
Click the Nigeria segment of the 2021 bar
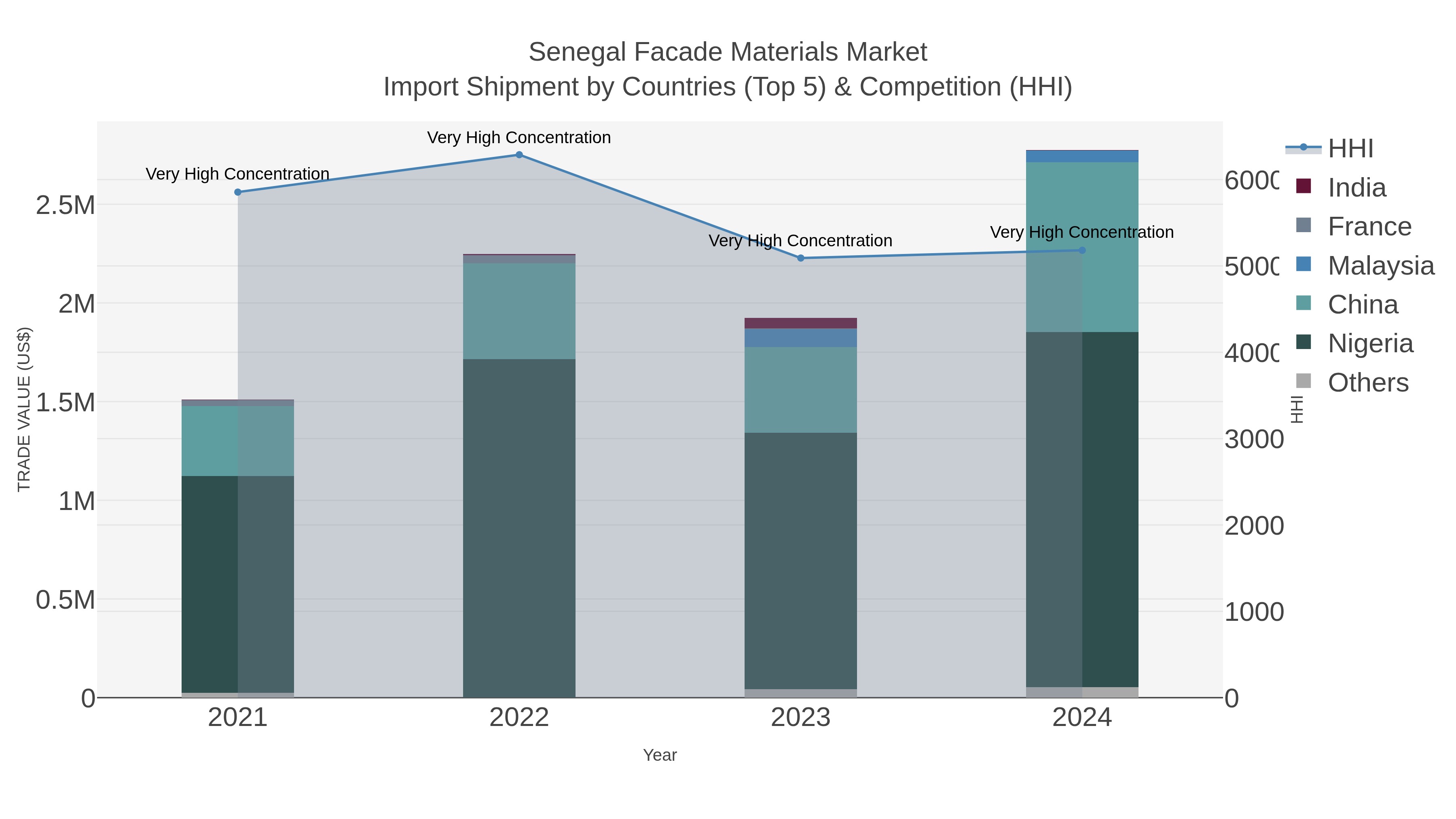tap(238, 584)
